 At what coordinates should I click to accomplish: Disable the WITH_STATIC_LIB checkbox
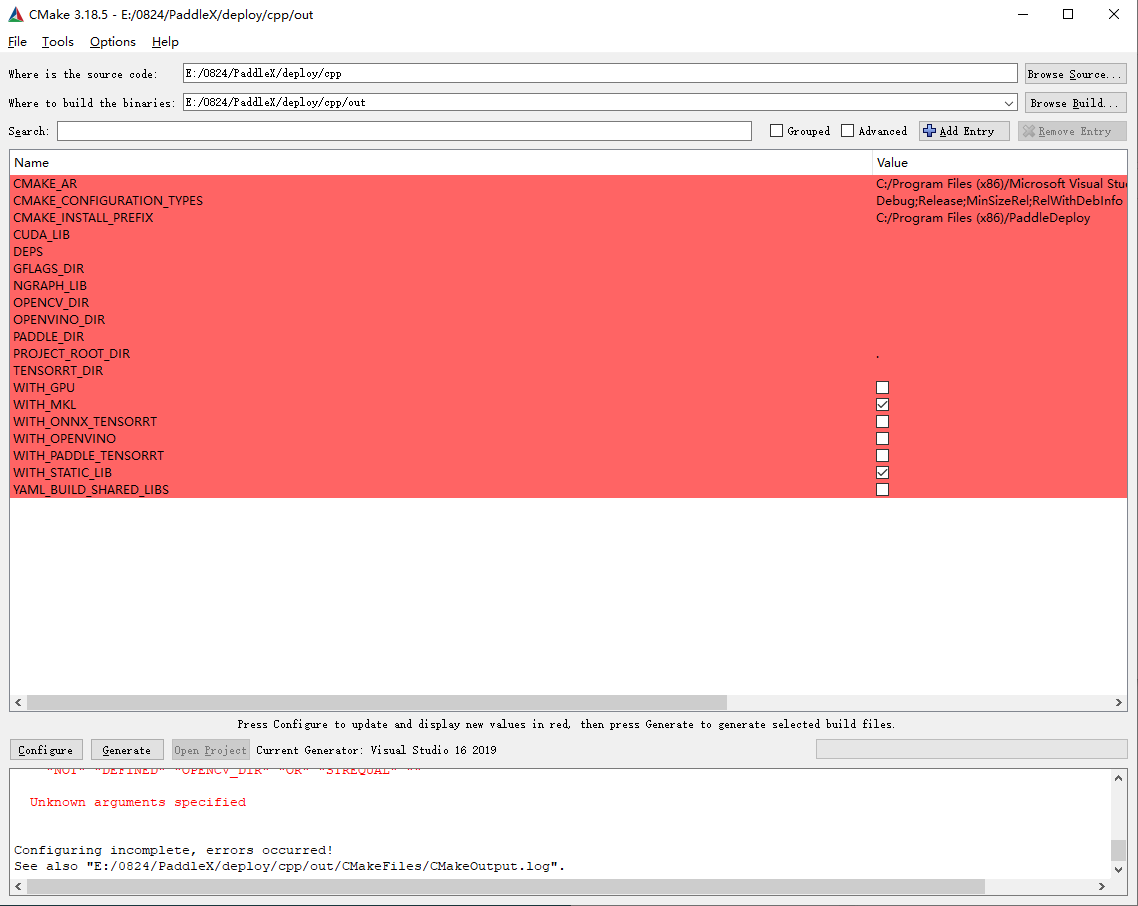pyautogui.click(x=882, y=473)
